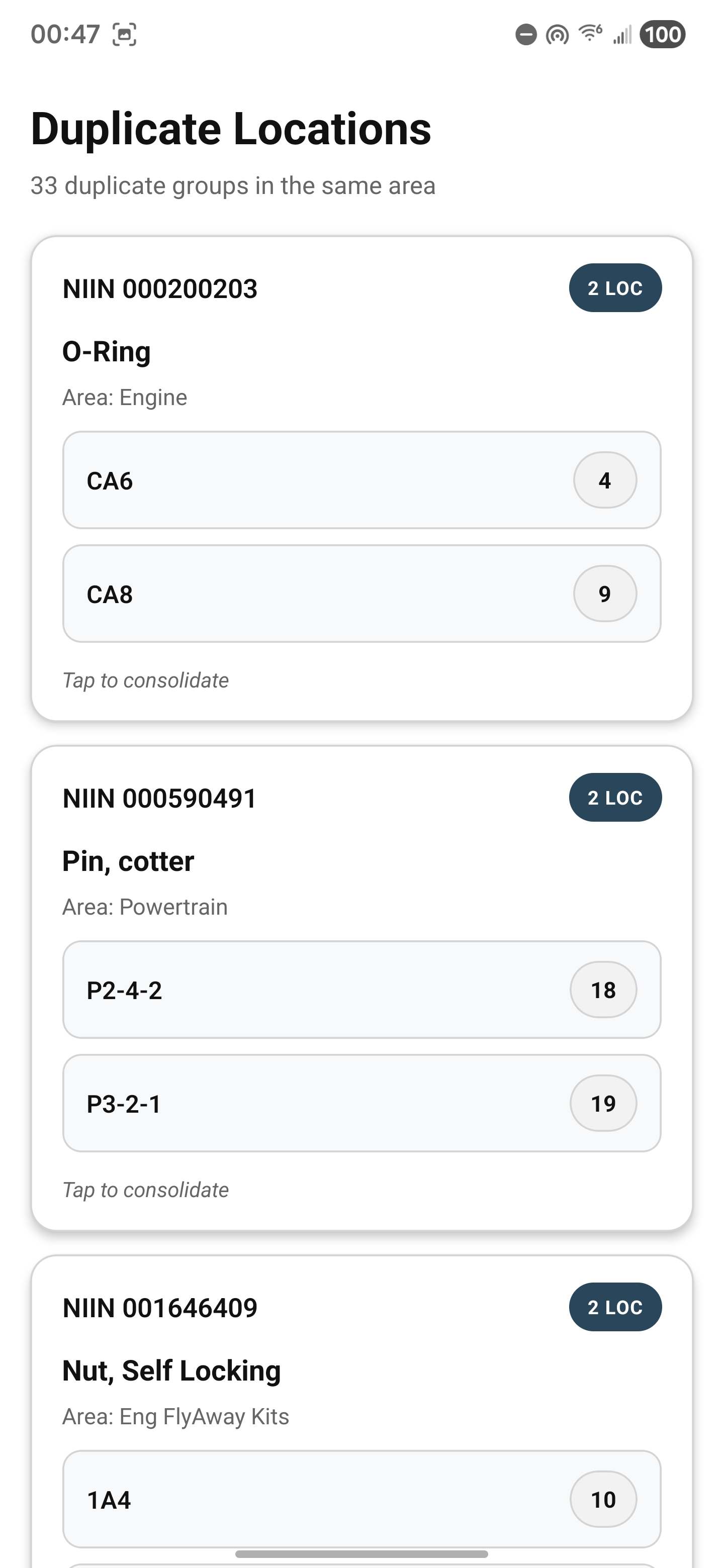Tap the 2 LOC badge on O-Ring card
724x1568 pixels.
click(x=615, y=288)
